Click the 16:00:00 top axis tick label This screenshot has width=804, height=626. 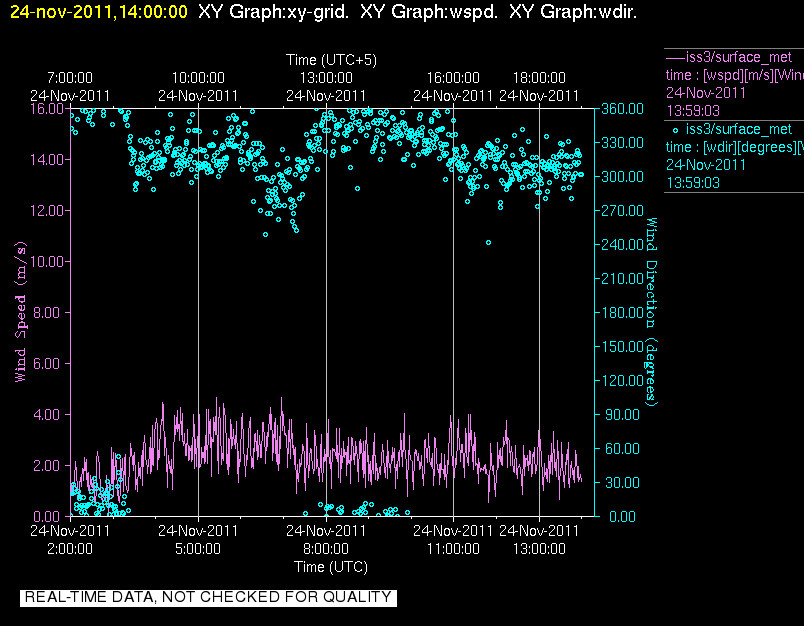[x=453, y=78]
